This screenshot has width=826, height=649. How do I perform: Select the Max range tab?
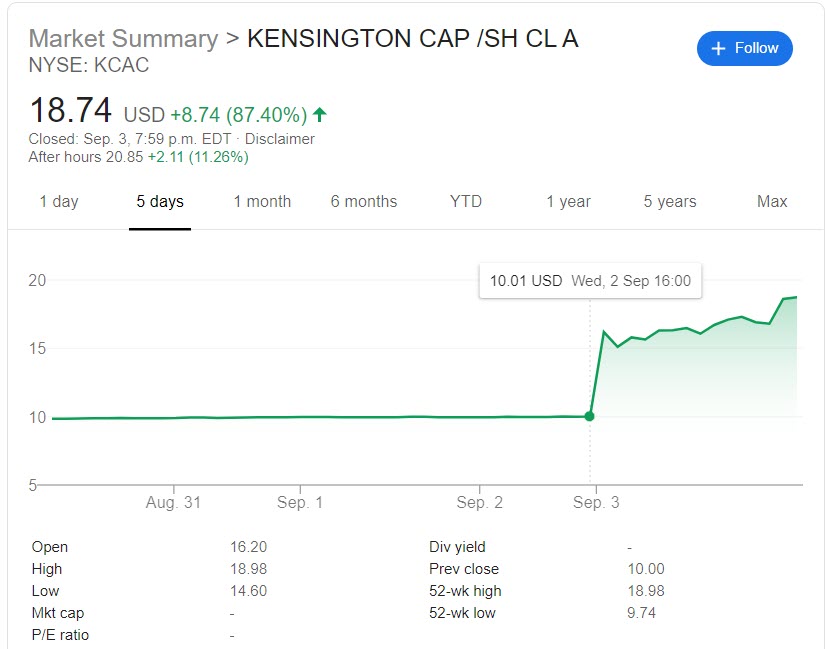(x=772, y=201)
